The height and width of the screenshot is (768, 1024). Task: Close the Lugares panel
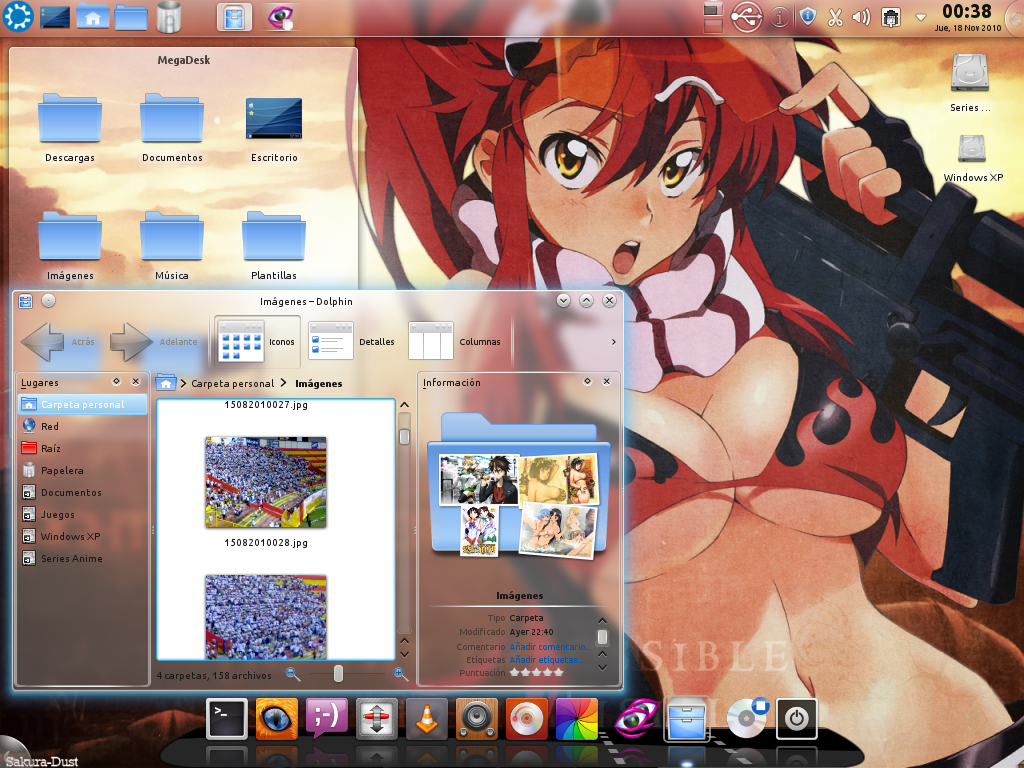(x=136, y=381)
